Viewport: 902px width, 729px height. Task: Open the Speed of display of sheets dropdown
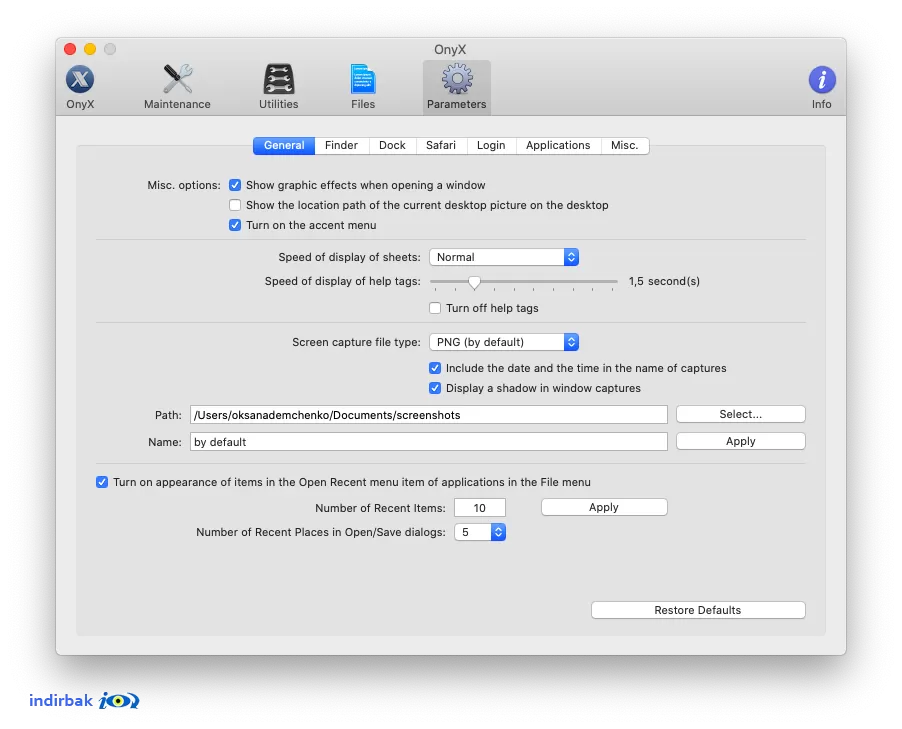click(x=504, y=257)
